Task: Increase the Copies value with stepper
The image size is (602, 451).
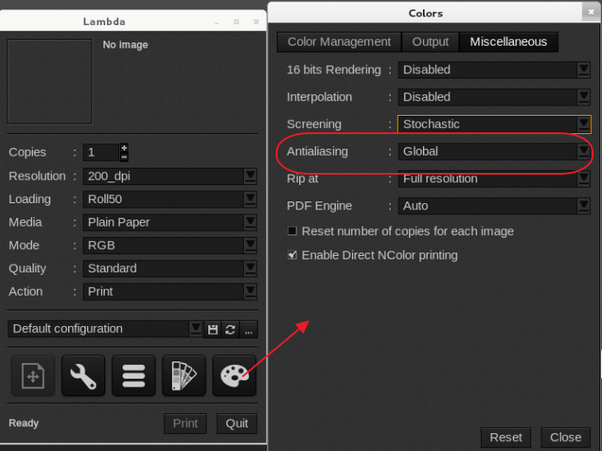Action: 124,148
